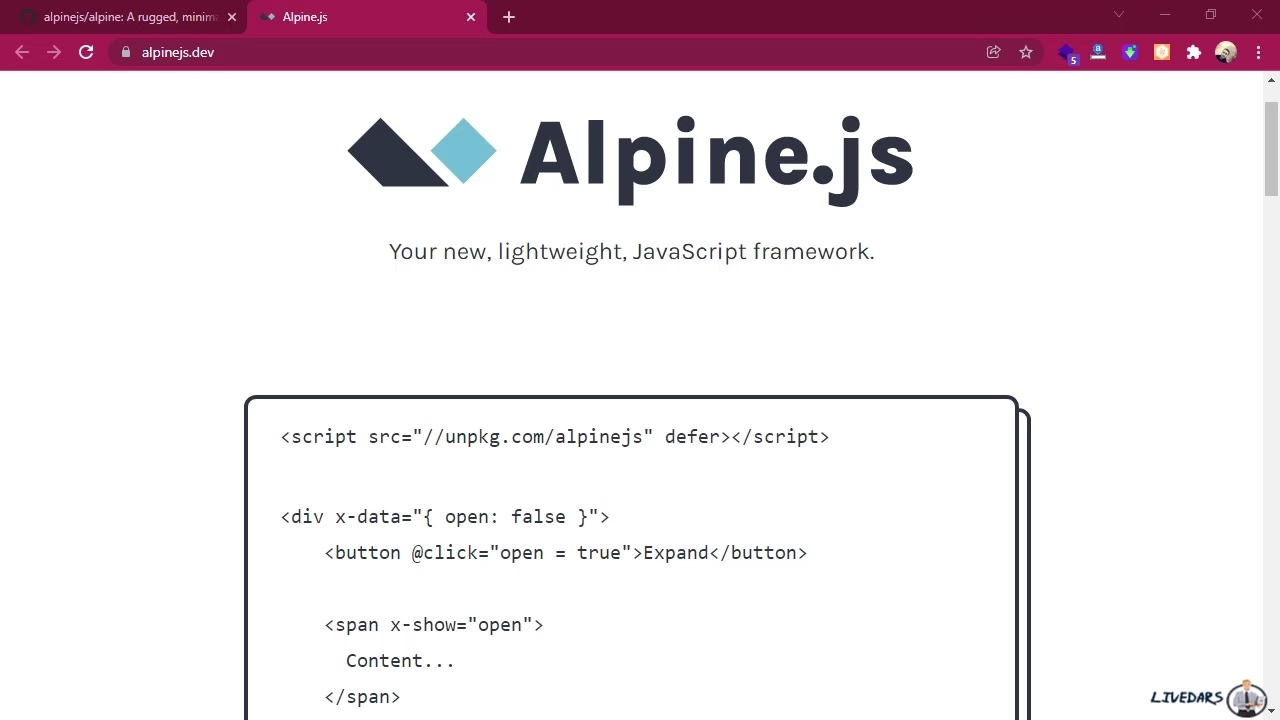Share this page using the share icon
The height and width of the screenshot is (720, 1280).
(x=993, y=52)
